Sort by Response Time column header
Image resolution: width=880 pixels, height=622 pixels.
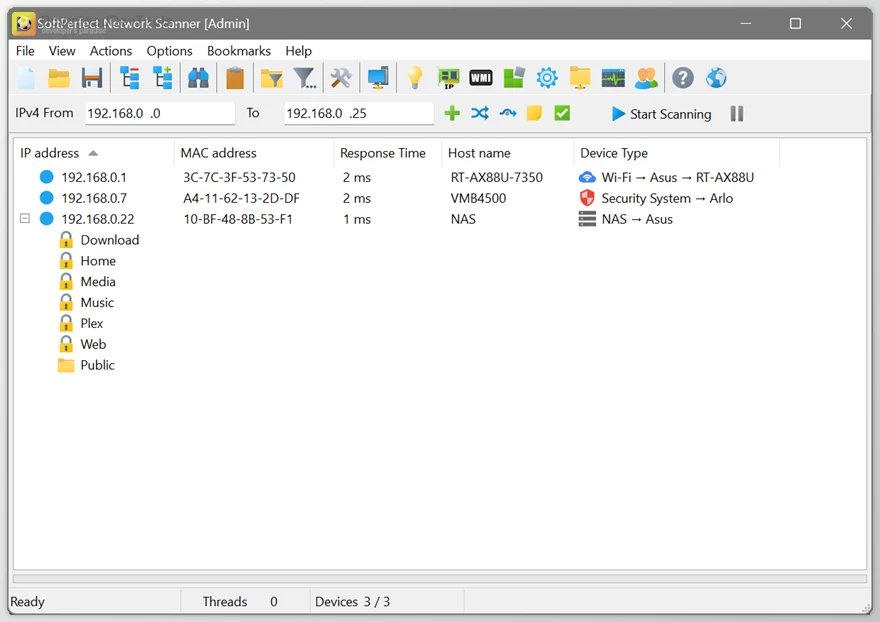tap(388, 153)
